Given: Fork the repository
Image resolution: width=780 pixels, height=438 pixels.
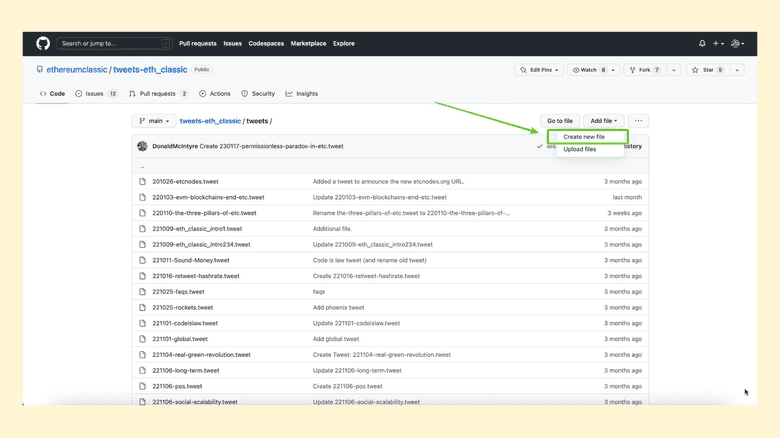Looking at the screenshot, I should pyautogui.click(x=644, y=70).
